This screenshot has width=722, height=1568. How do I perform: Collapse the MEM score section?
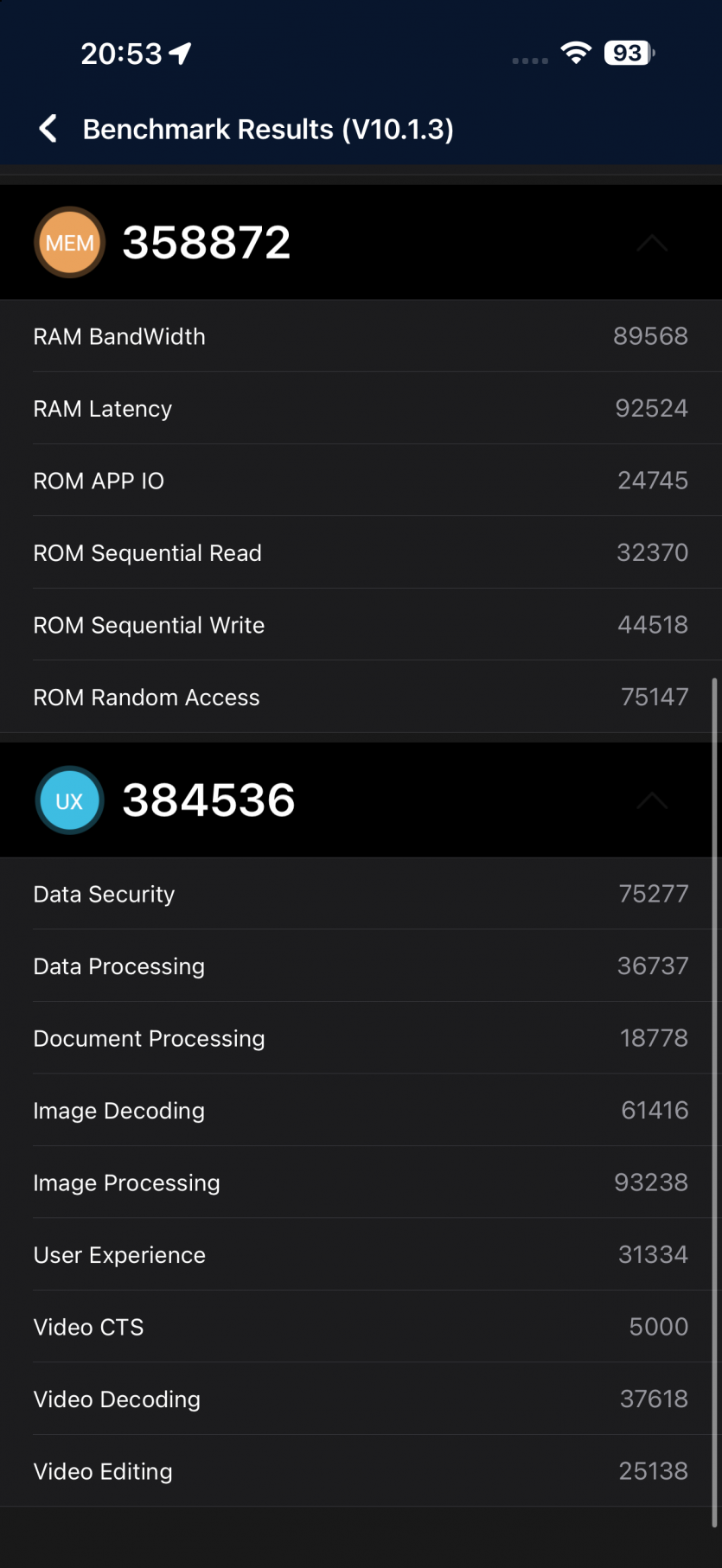click(652, 243)
